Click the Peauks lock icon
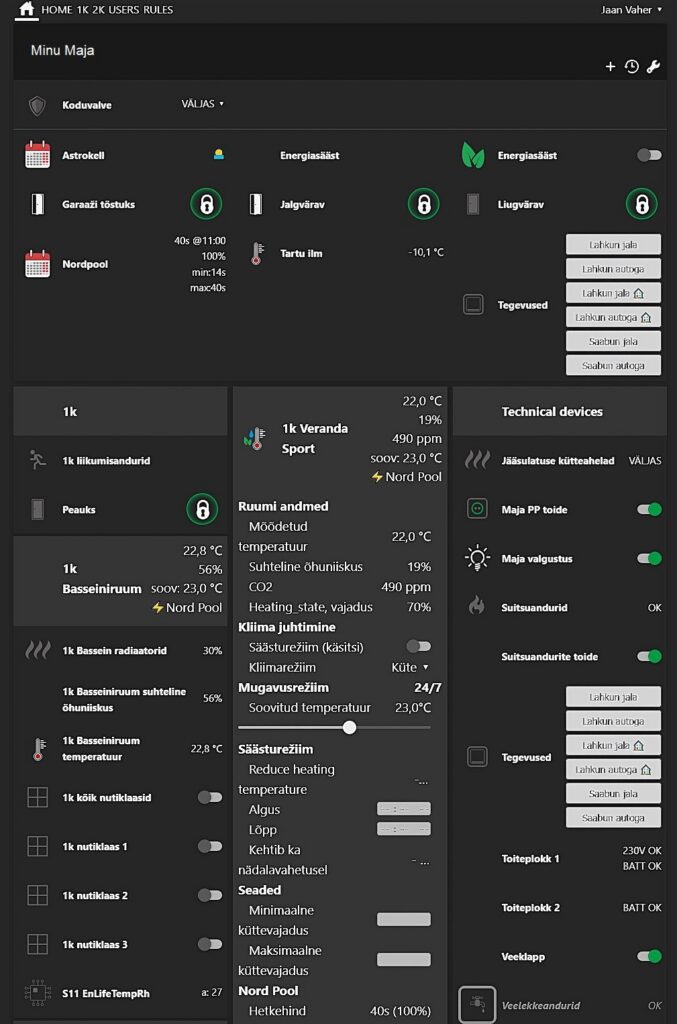The image size is (677, 1024). click(x=202, y=509)
